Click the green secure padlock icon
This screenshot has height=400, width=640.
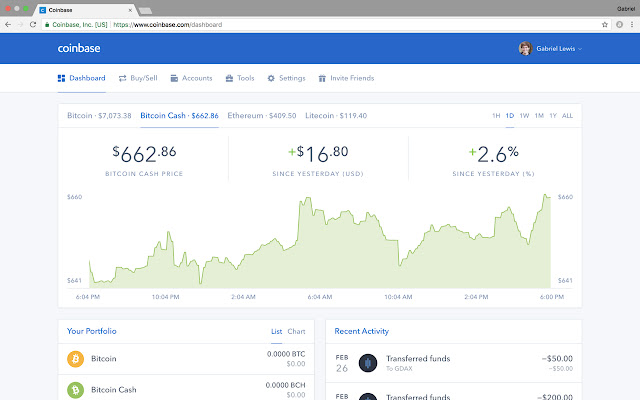click(47, 24)
